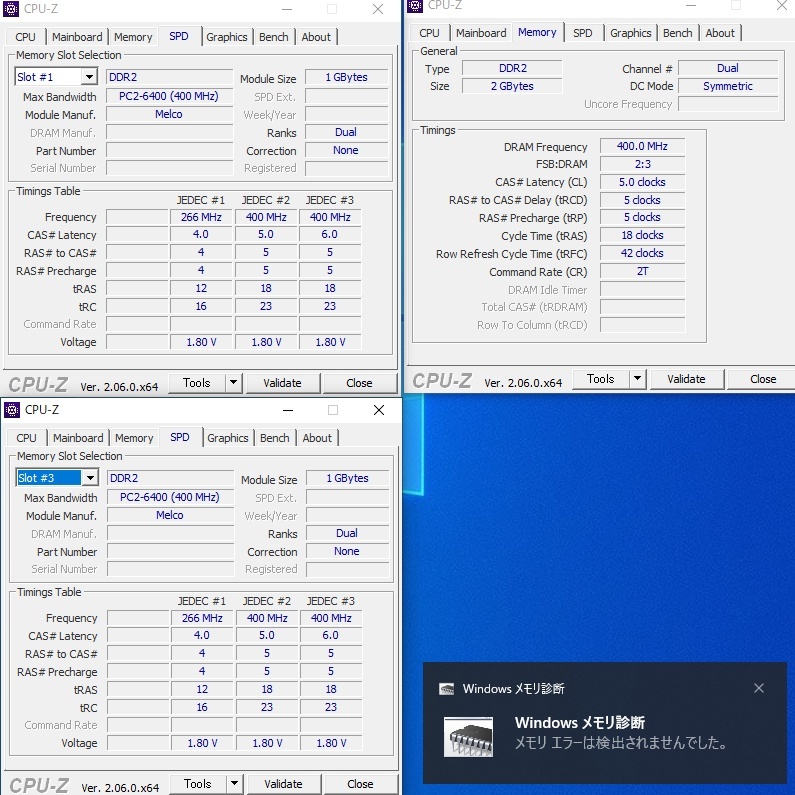The height and width of the screenshot is (795, 795).
Task: Click JEDEC #1 266 MHz frequency in Slot #3 window
Action: [202, 619]
